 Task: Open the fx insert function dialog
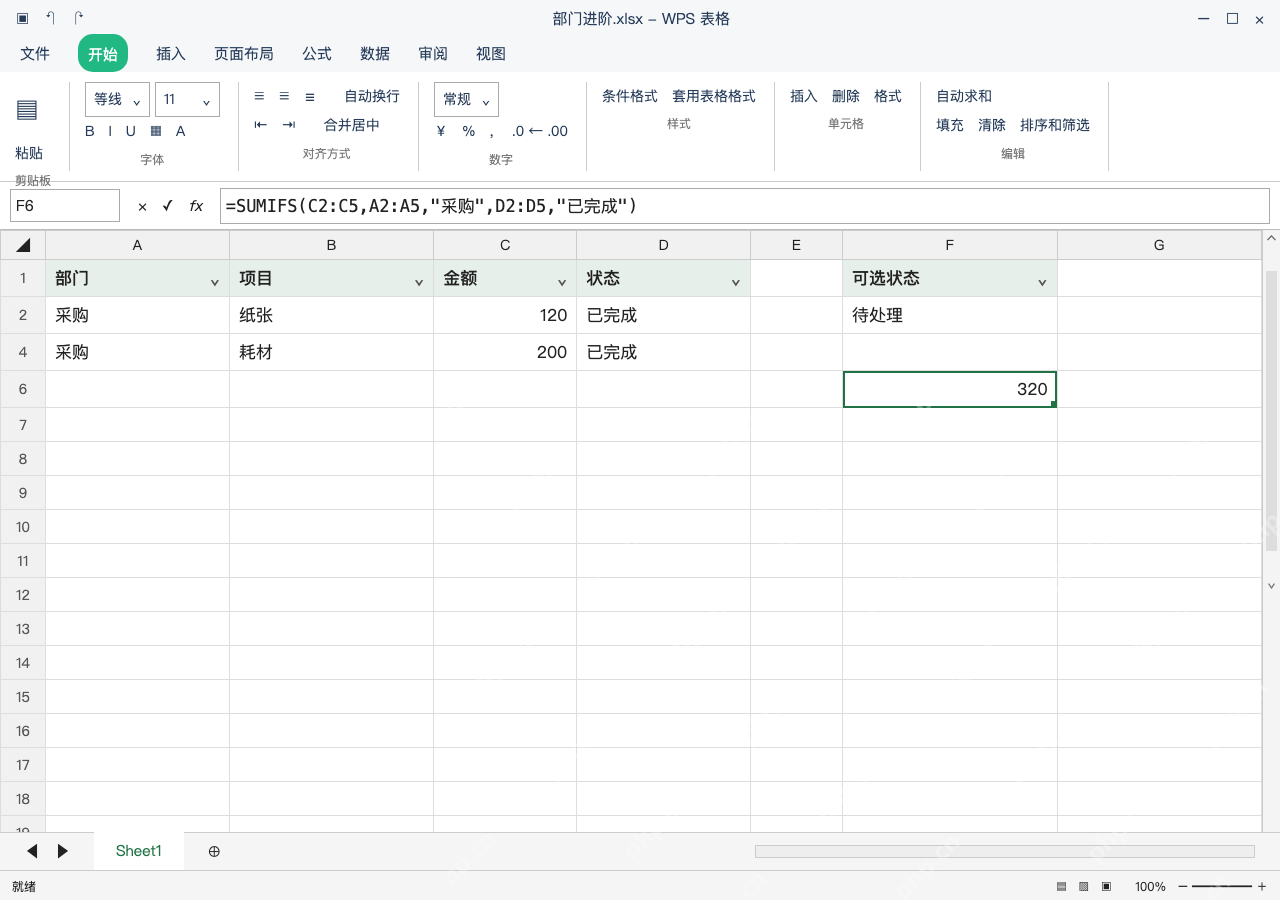point(197,206)
